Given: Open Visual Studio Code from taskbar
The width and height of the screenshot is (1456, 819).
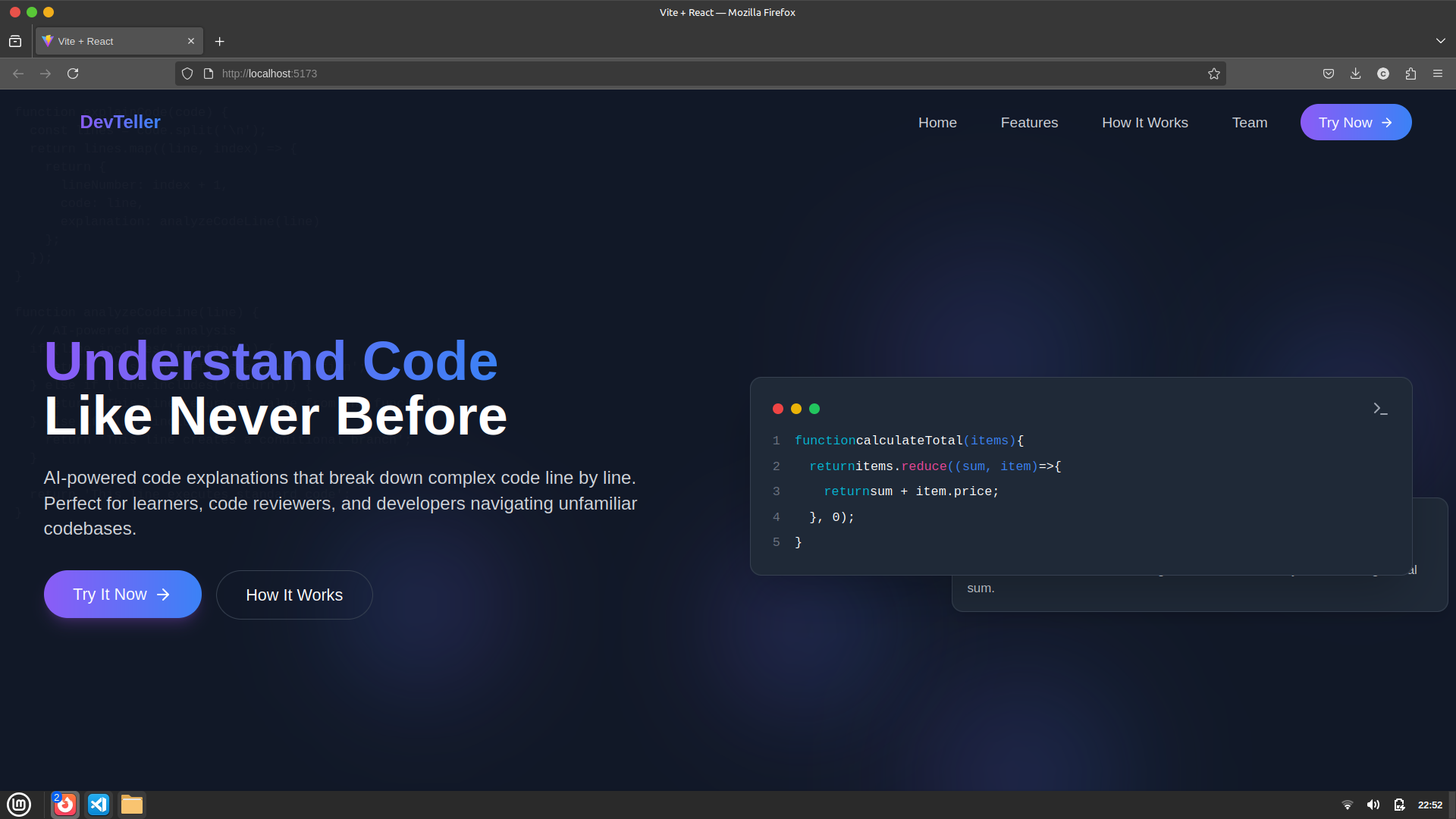Looking at the screenshot, I should tap(99, 805).
